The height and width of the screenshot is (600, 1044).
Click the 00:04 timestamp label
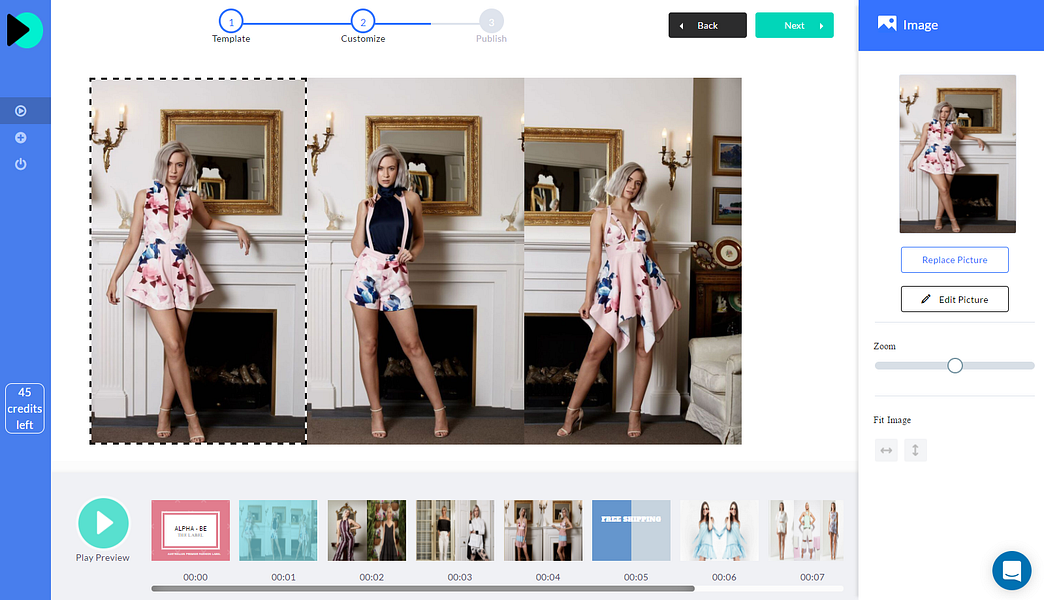pos(548,577)
